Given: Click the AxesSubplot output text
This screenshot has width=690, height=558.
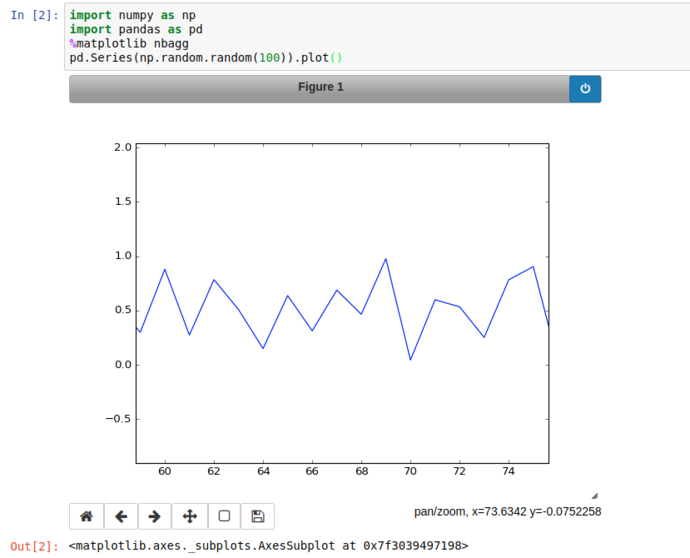Looking at the screenshot, I should click(x=268, y=546).
